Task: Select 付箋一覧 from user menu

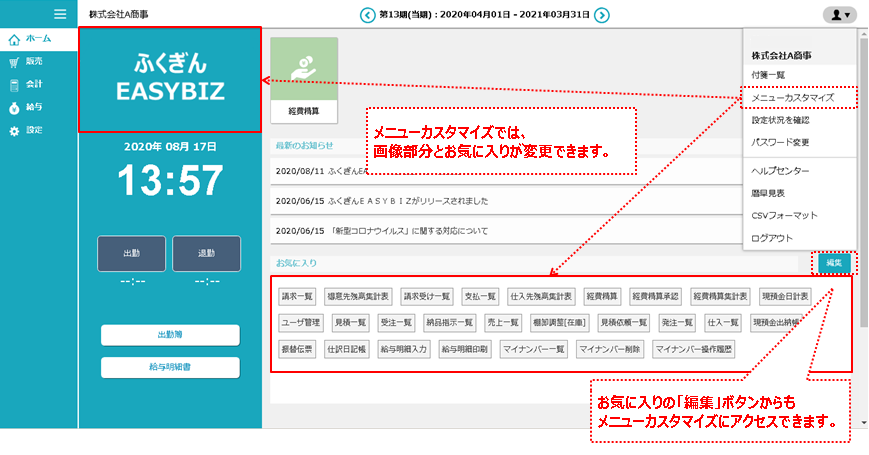Action: [x=768, y=75]
